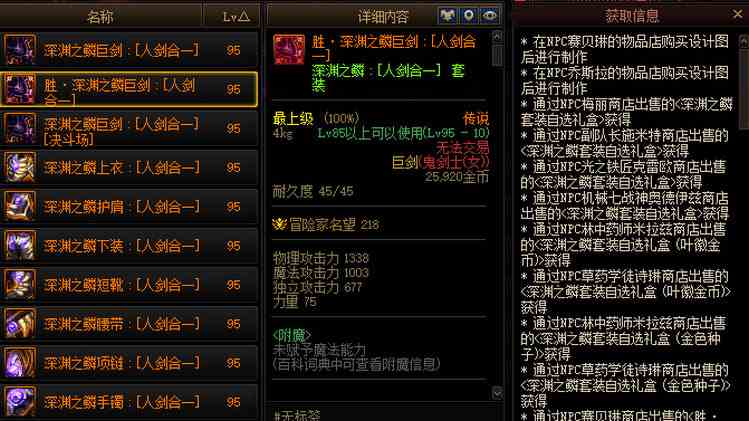Screen dimensions: 749x421
Task: Select 深渊之鳞下装 pants icon
Action: coord(20,246)
